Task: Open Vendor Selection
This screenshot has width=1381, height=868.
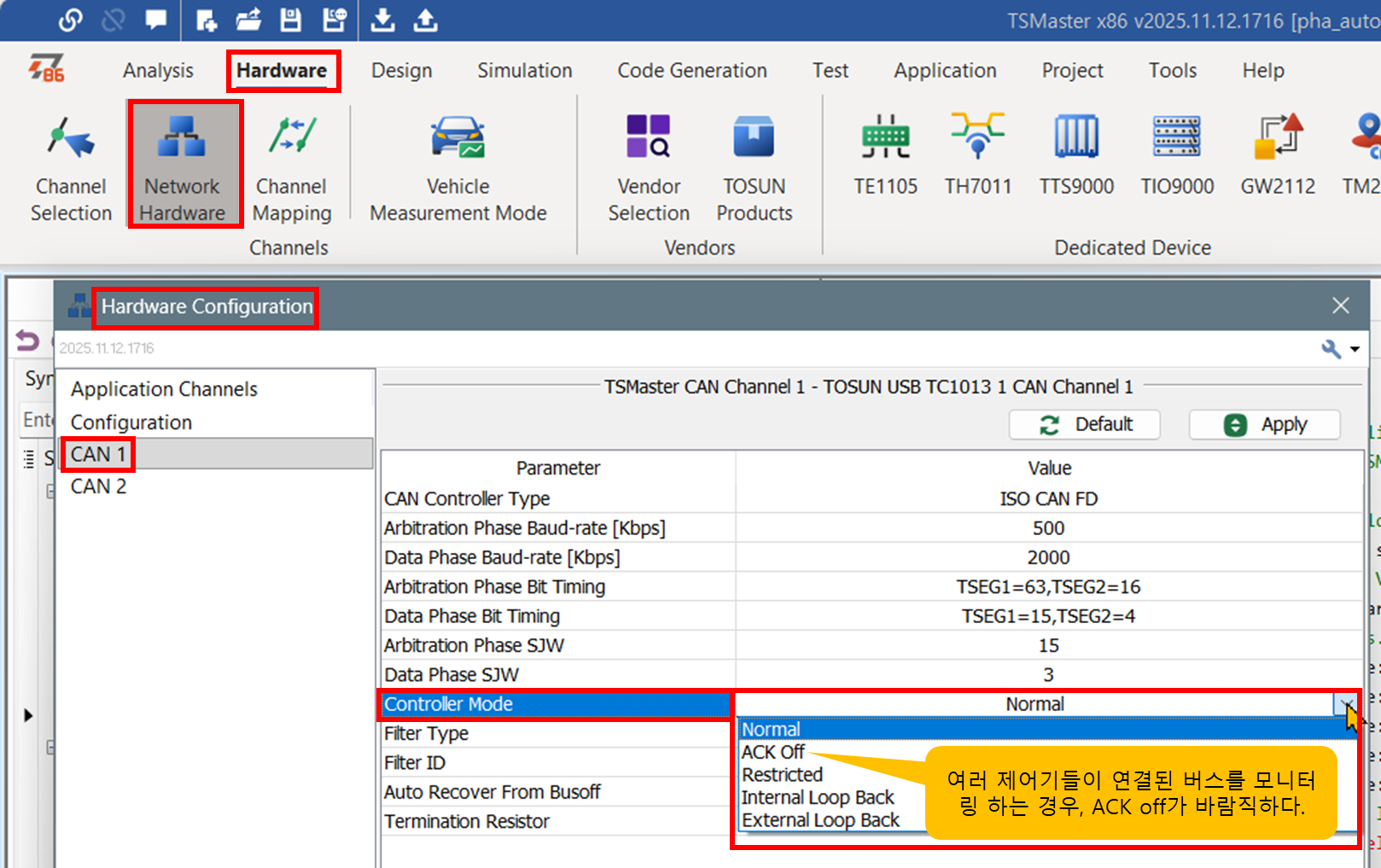Action: 649,168
